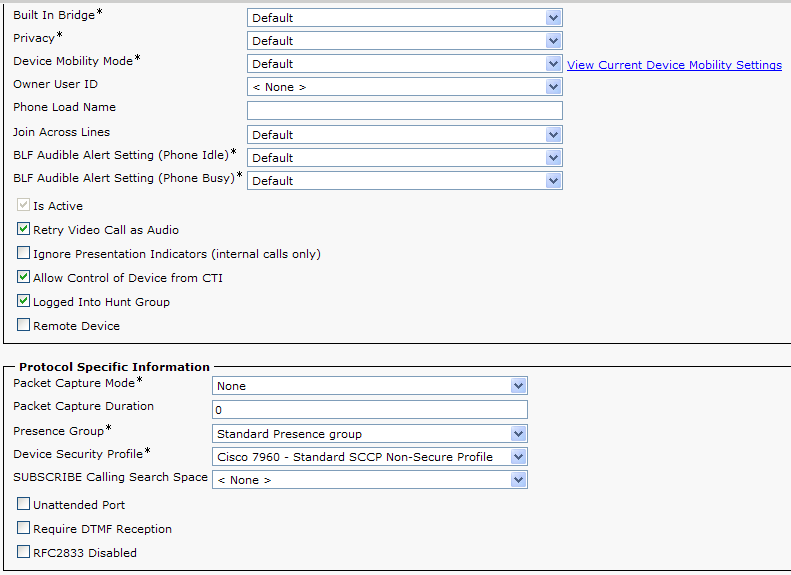The width and height of the screenshot is (791, 575).
Task: Open the Device Security Profile dropdown
Action: tap(369, 457)
